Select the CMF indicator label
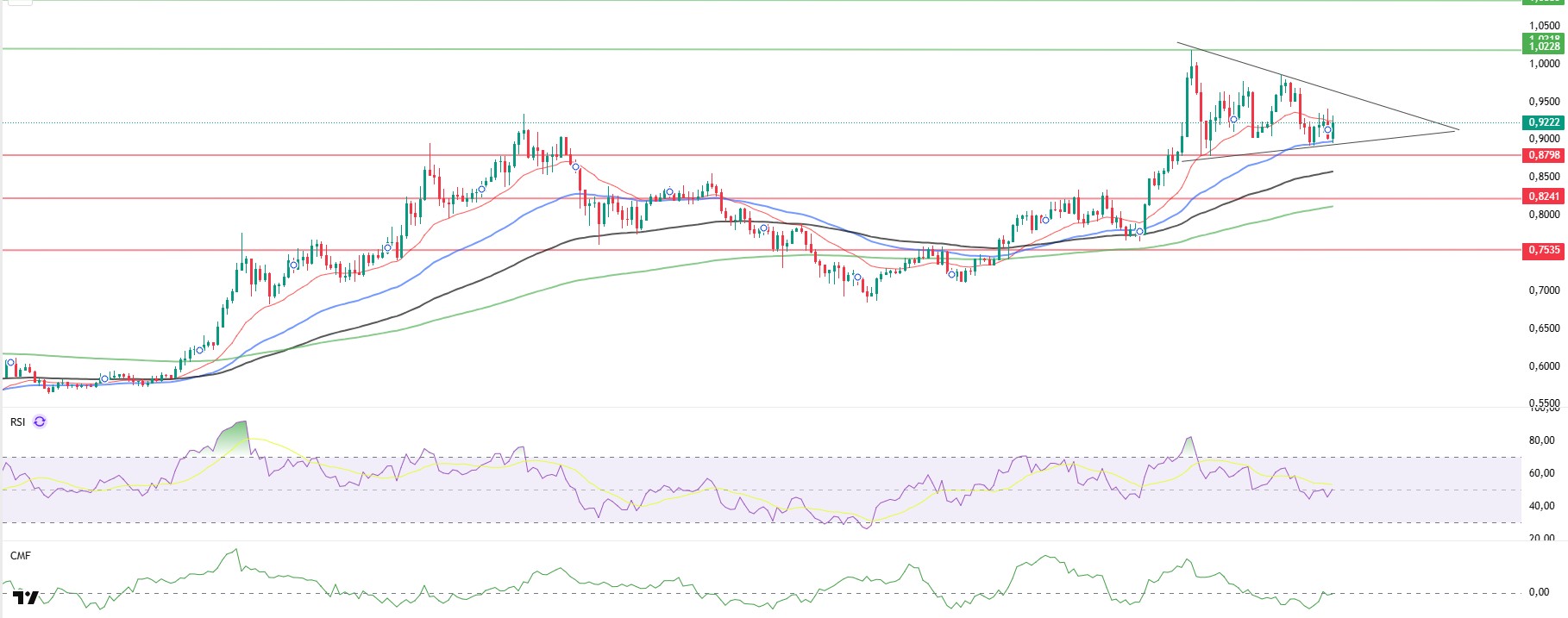The height and width of the screenshot is (618, 1568). (x=20, y=556)
